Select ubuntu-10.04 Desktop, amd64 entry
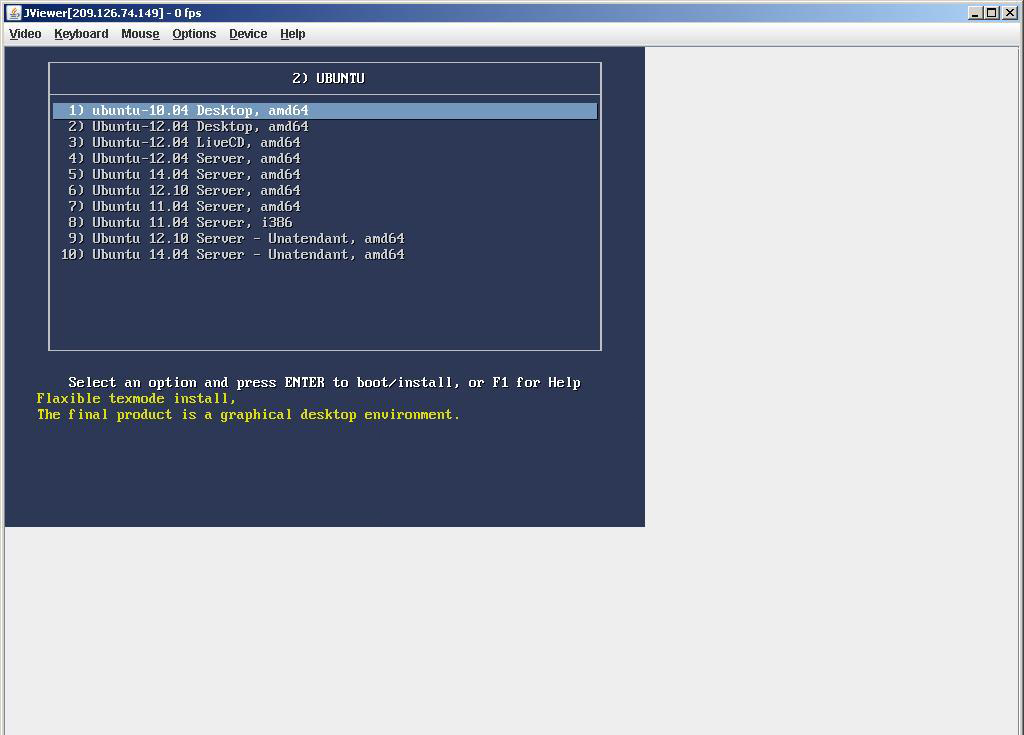1024x735 pixels. click(200, 111)
